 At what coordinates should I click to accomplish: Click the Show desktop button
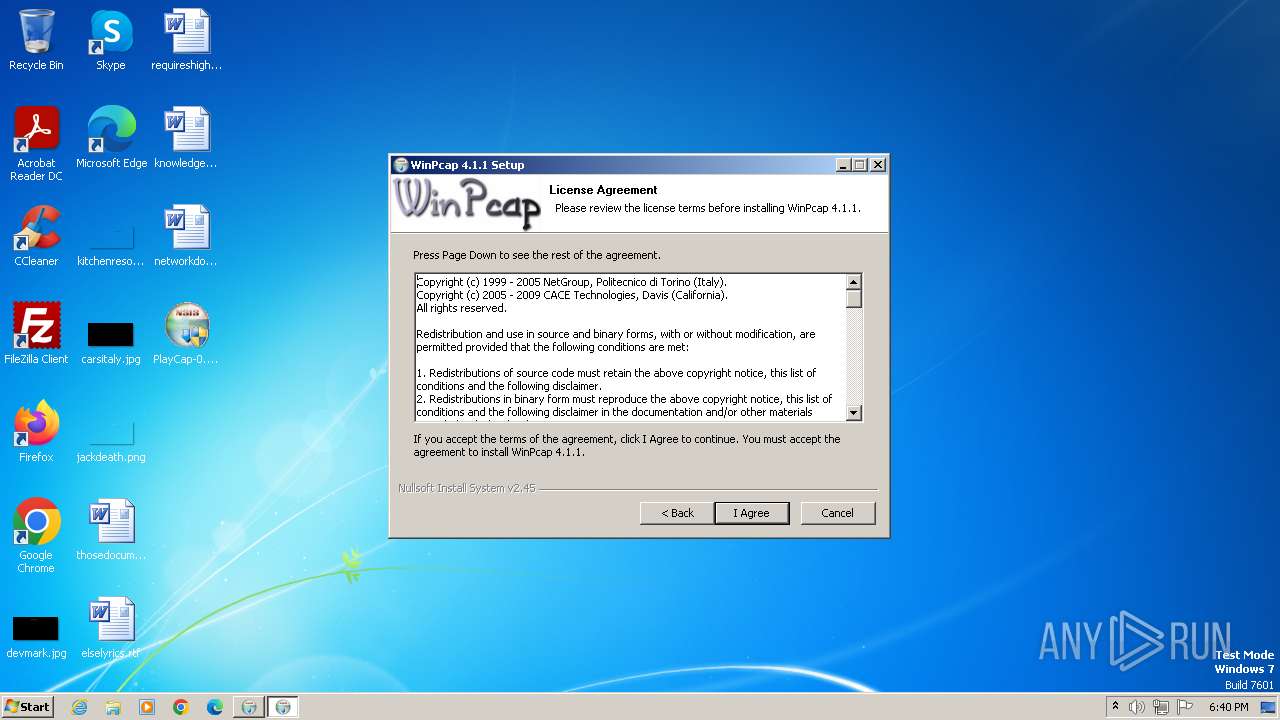[x=1269, y=707]
